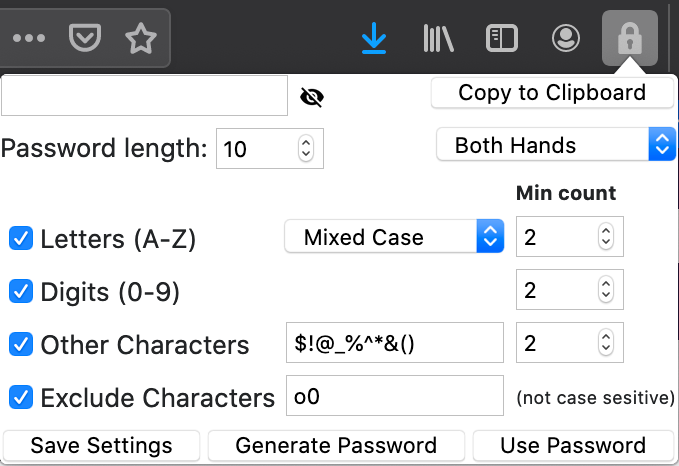Toggle the Exclude Characters checkbox
679x466 pixels.
click(21, 397)
